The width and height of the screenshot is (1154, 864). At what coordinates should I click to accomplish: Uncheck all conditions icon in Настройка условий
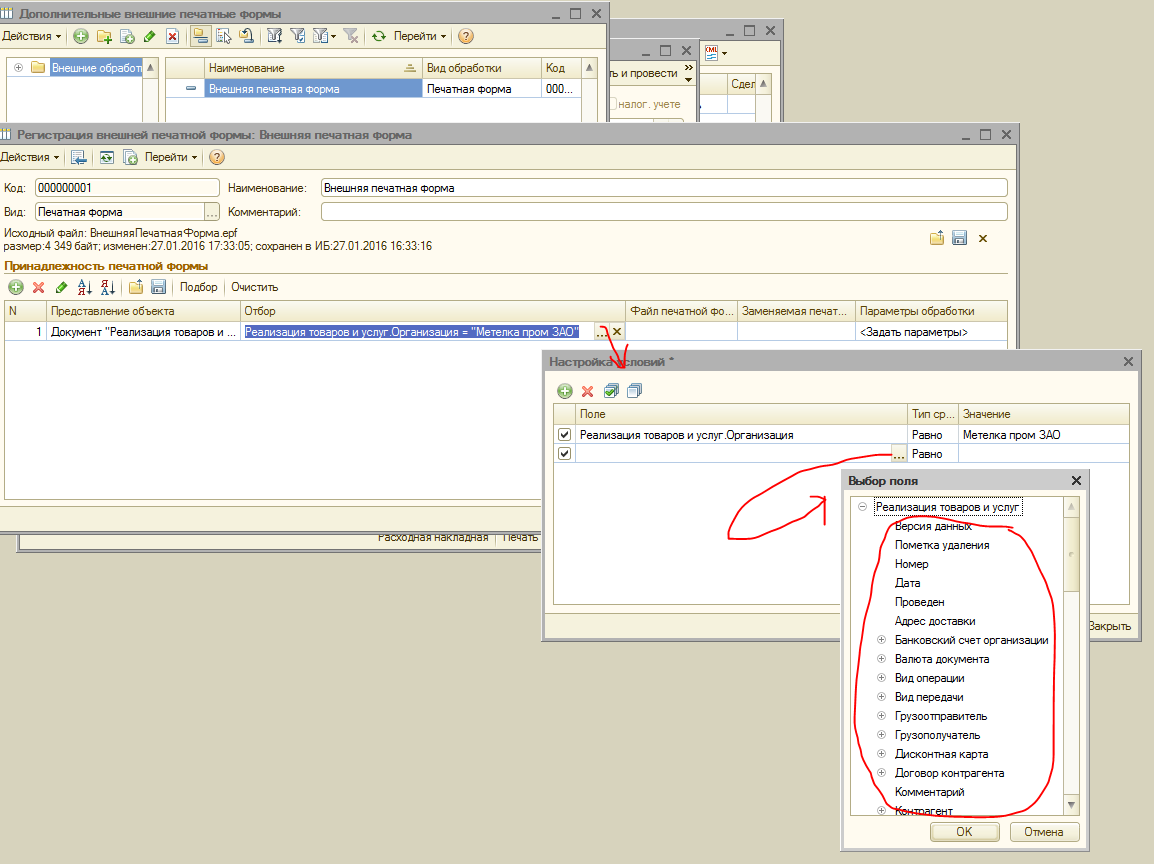634,391
